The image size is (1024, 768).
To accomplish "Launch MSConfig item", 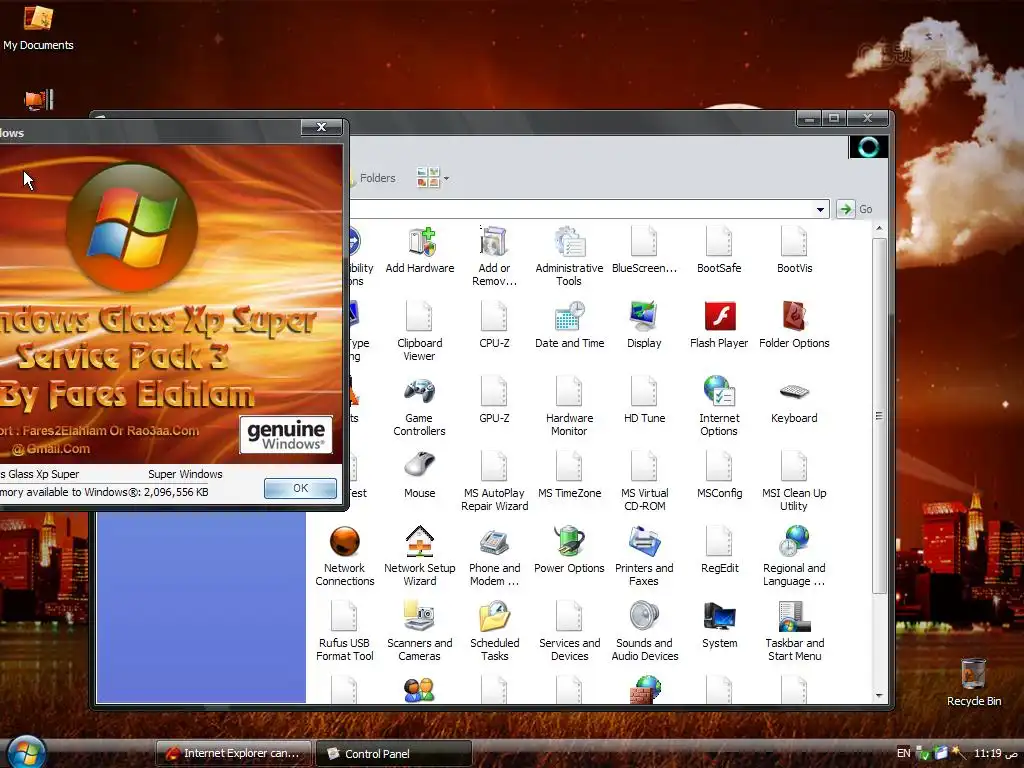I will [x=719, y=475].
